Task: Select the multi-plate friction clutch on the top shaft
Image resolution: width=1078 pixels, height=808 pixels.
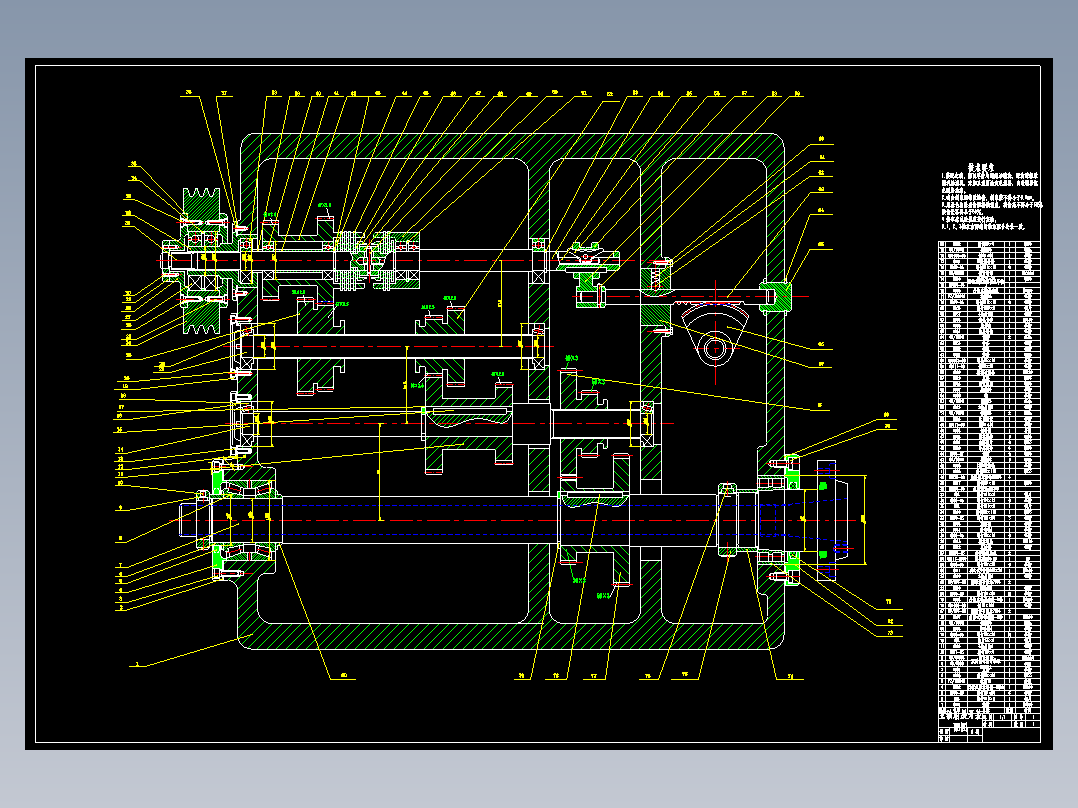Action: point(376,259)
